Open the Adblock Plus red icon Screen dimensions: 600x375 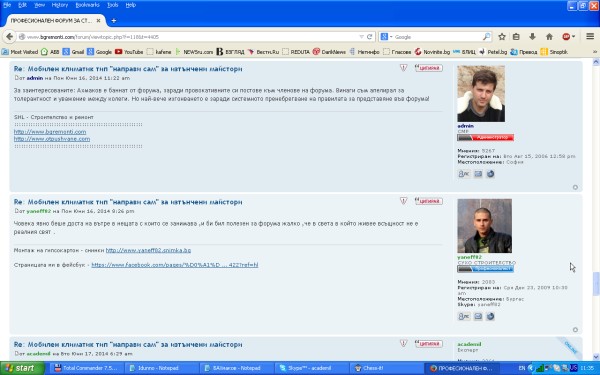(566, 37)
